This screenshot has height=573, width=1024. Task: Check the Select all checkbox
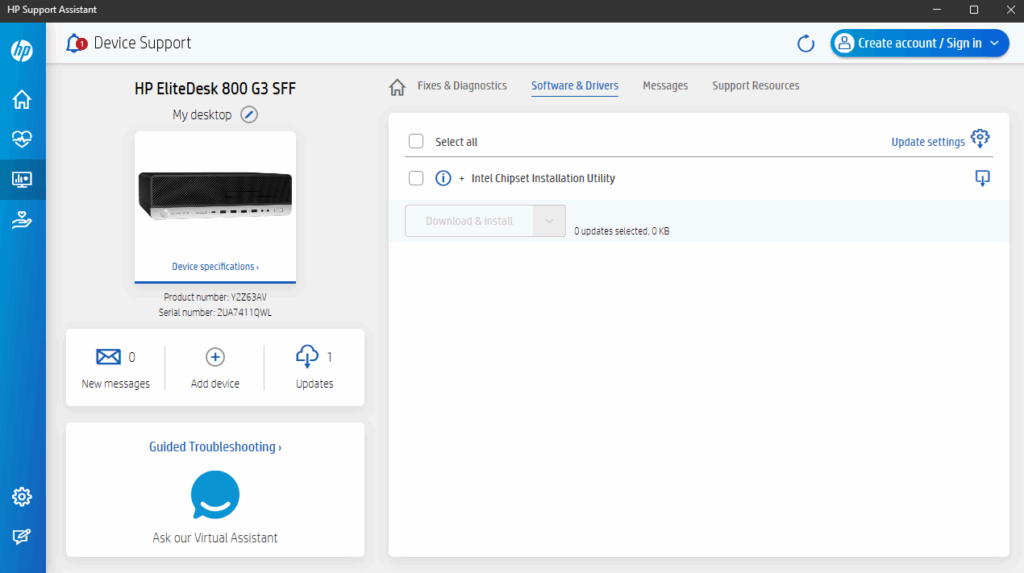click(416, 142)
